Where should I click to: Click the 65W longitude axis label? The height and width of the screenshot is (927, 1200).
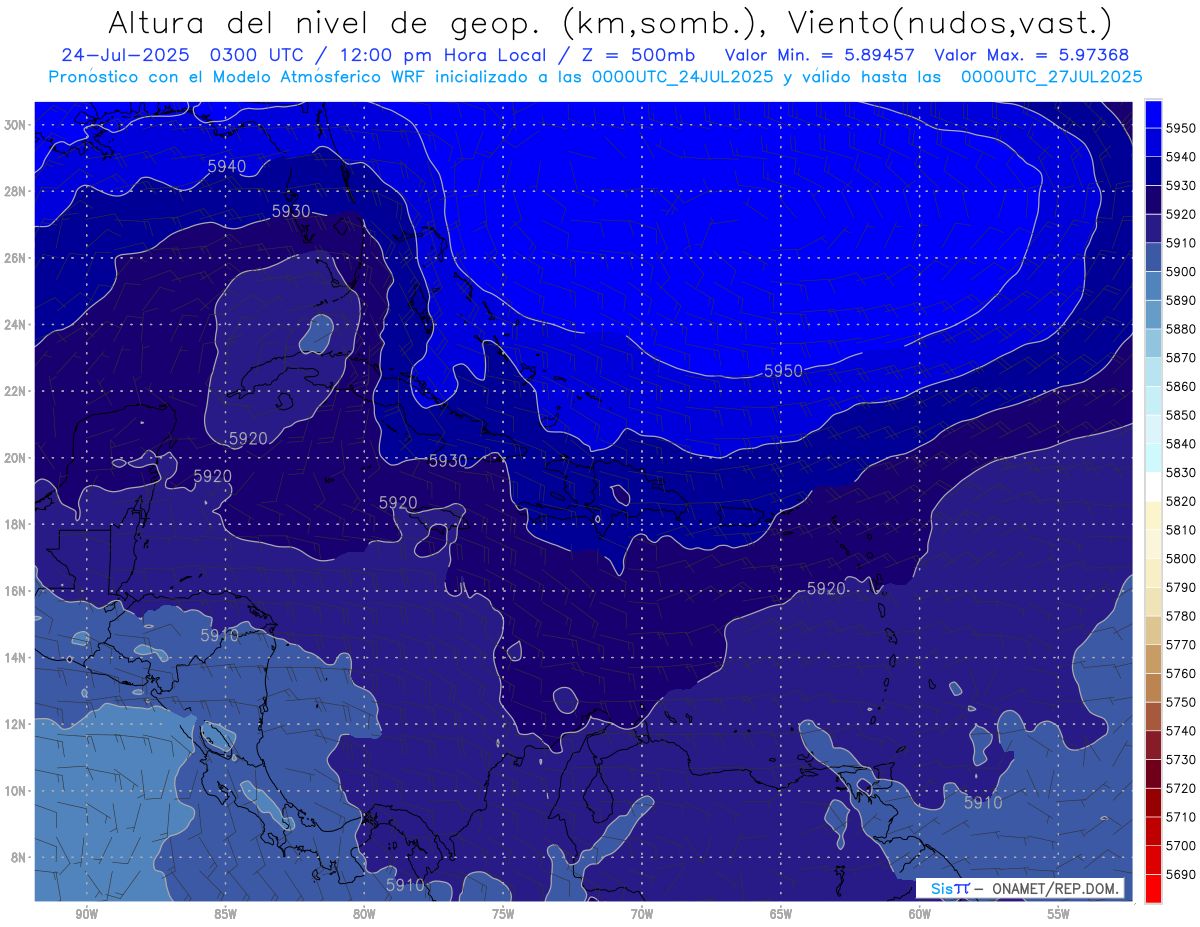[781, 914]
